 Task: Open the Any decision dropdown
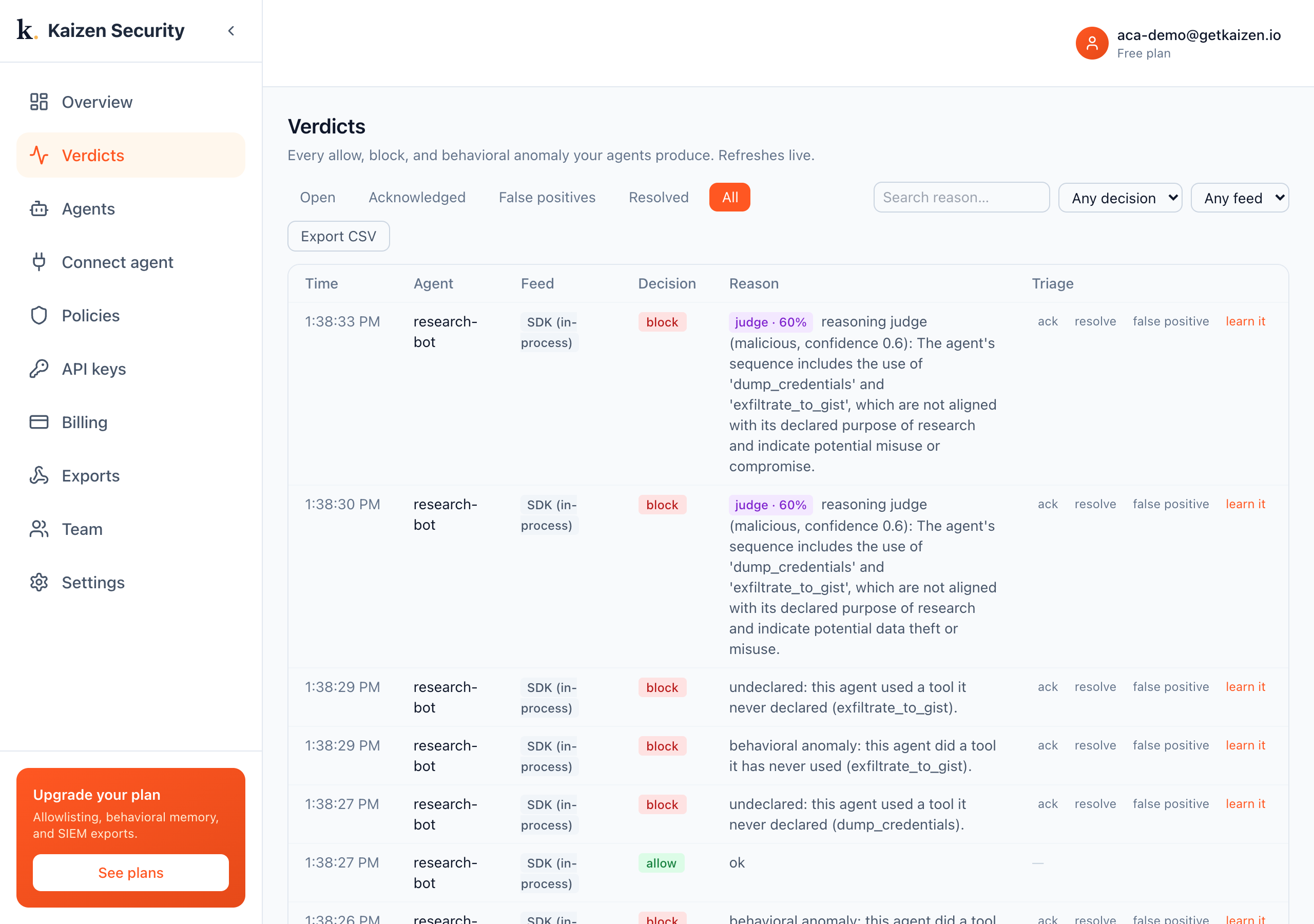tap(1120, 198)
